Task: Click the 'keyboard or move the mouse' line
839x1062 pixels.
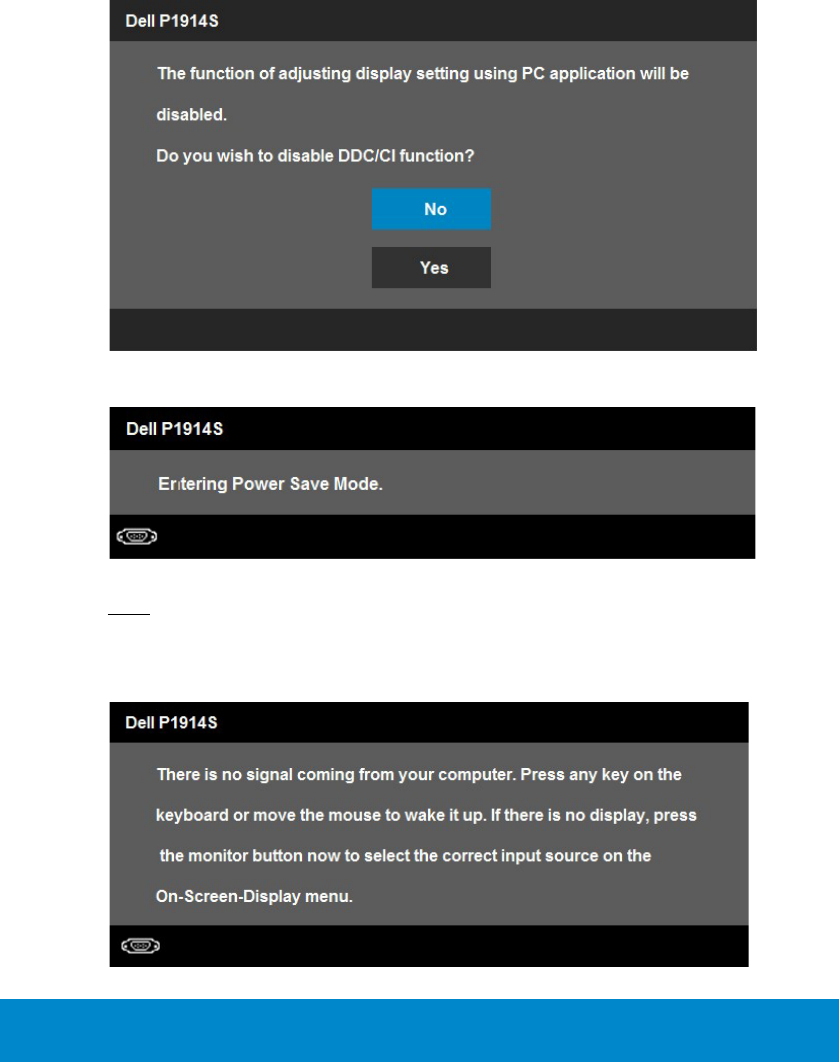Action: click(426, 815)
